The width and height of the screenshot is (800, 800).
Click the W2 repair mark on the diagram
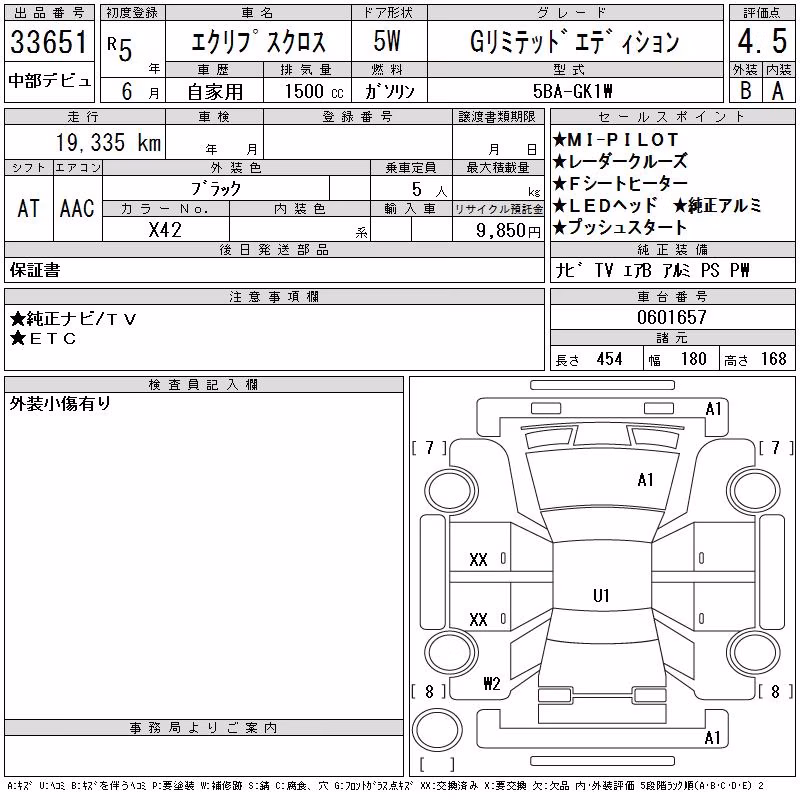tap(492, 684)
